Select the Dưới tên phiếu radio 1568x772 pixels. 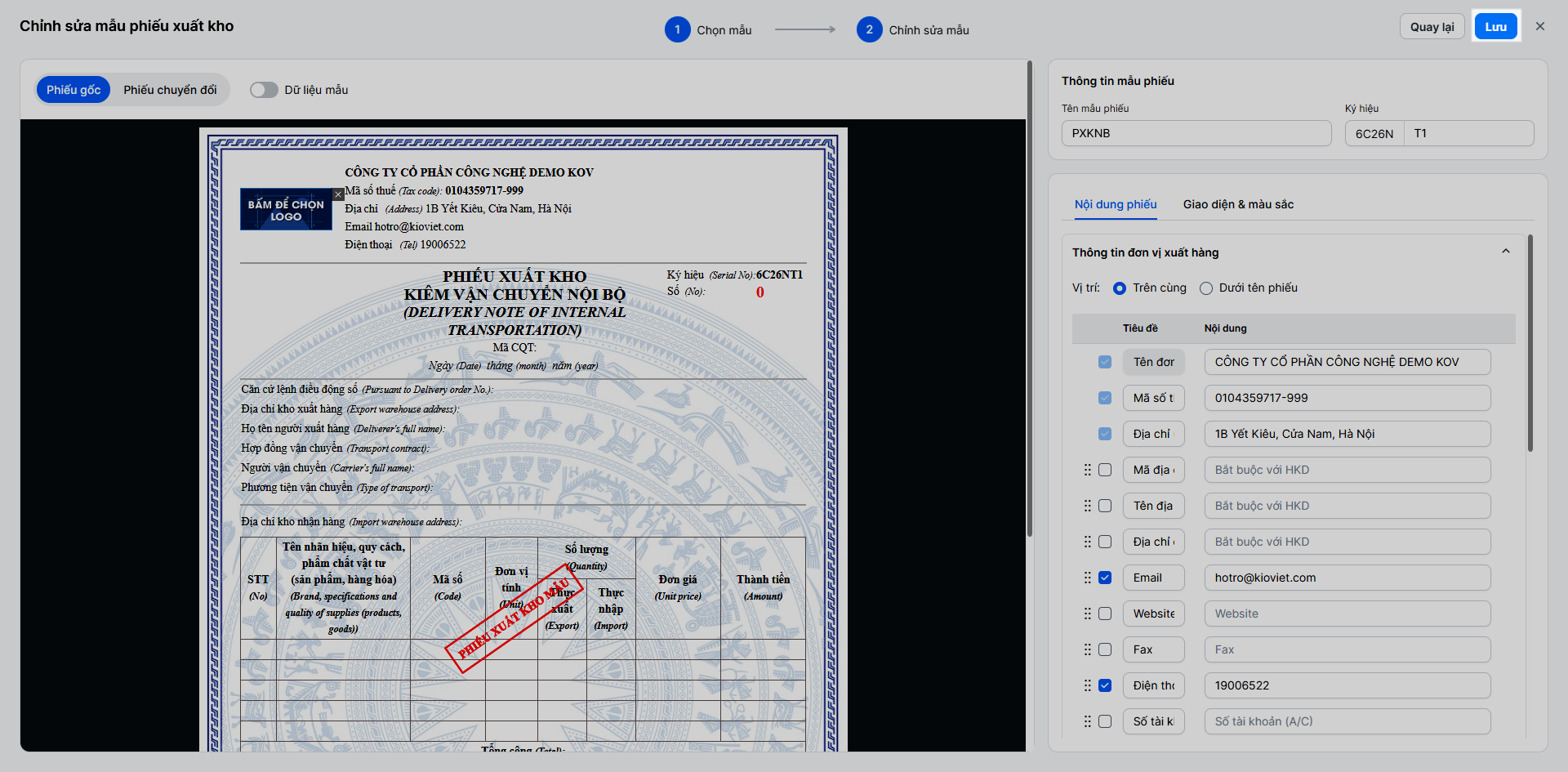[1206, 288]
